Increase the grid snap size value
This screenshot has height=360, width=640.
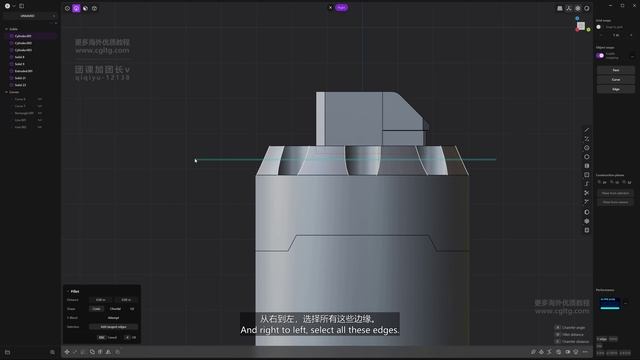pos(631,35)
